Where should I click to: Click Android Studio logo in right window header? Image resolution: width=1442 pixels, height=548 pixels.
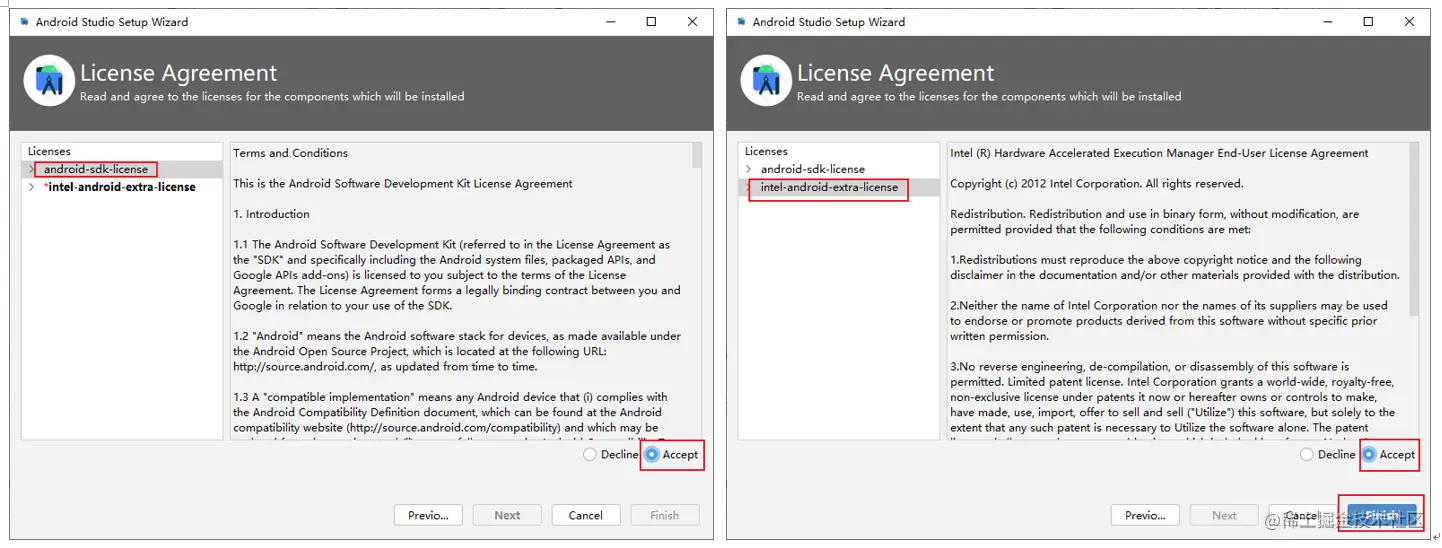click(x=766, y=81)
